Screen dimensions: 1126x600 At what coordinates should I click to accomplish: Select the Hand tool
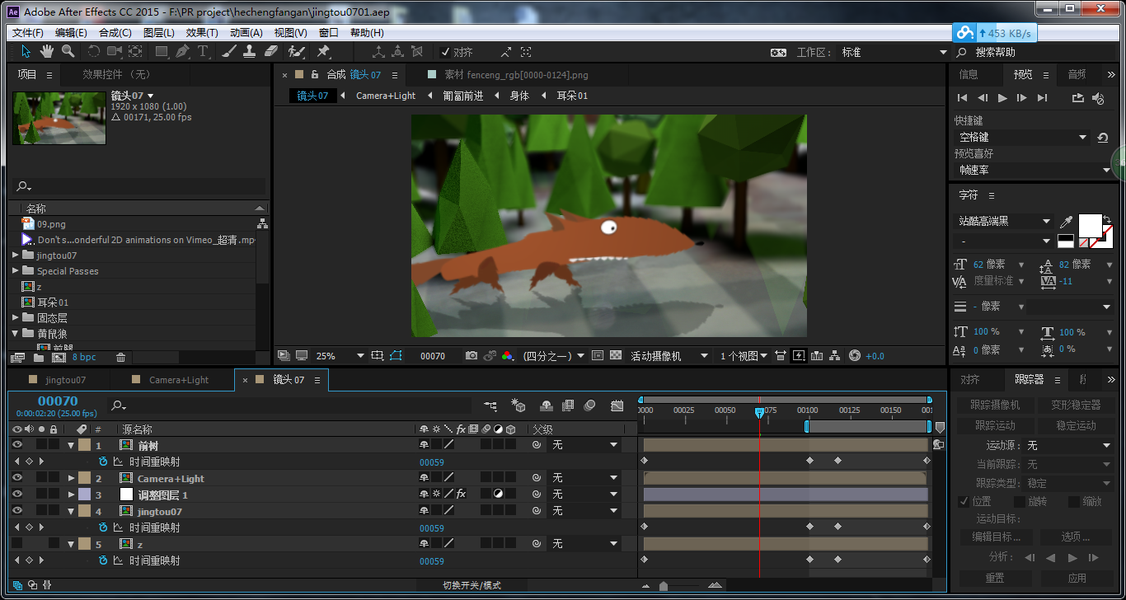pos(47,51)
